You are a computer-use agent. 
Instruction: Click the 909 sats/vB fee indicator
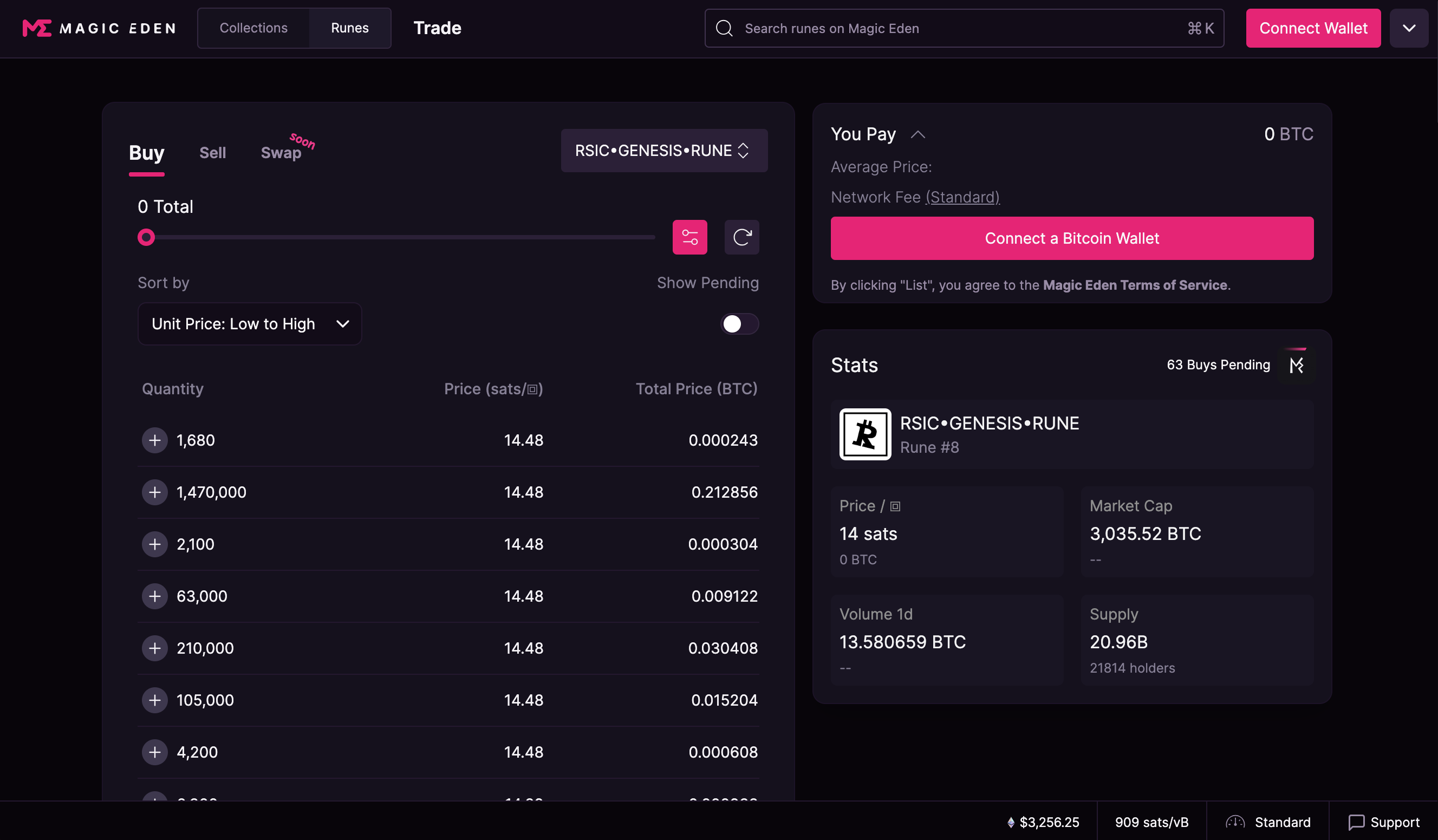1151,822
